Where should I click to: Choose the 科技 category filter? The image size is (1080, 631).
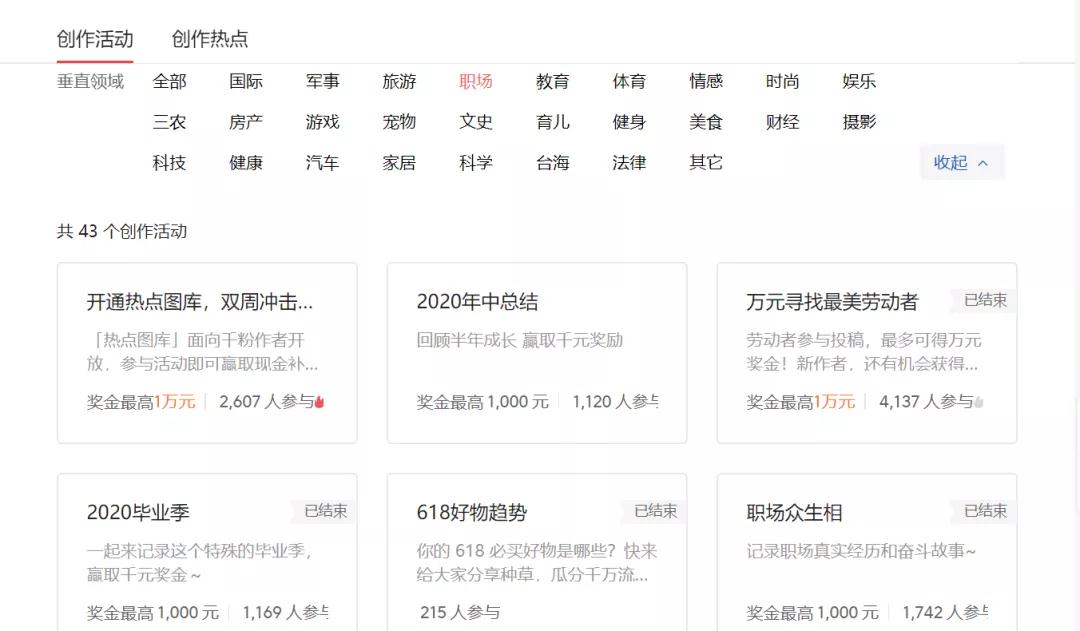(x=170, y=163)
